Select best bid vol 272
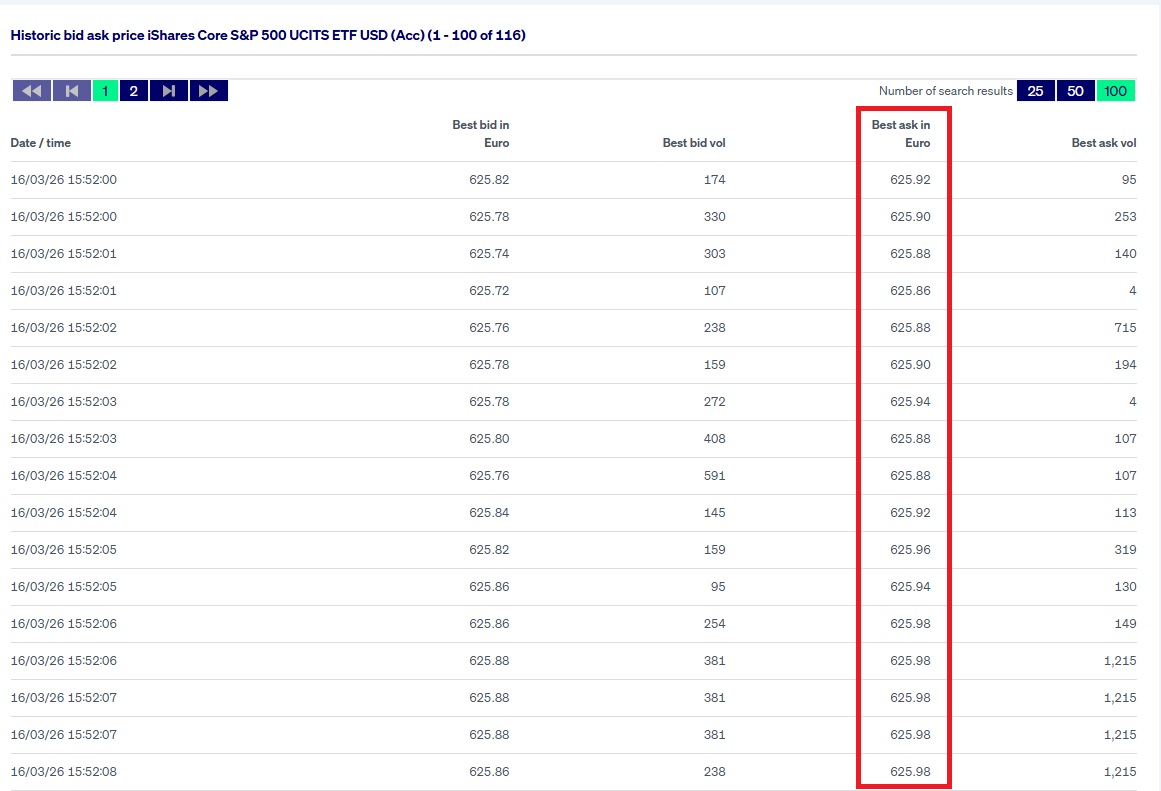Screen dimensions: 1161x791 (x=715, y=401)
